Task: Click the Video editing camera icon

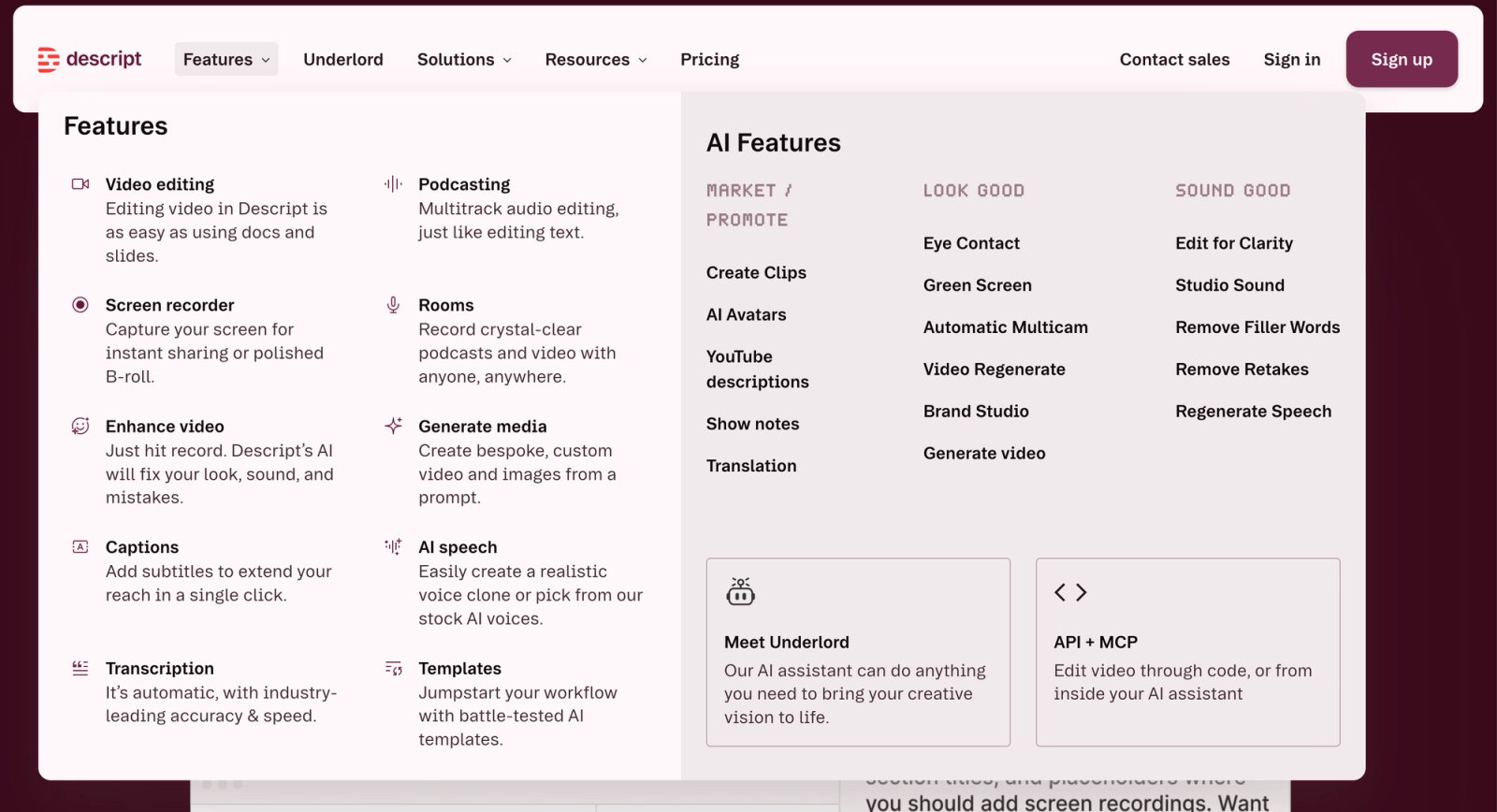Action: click(x=80, y=184)
